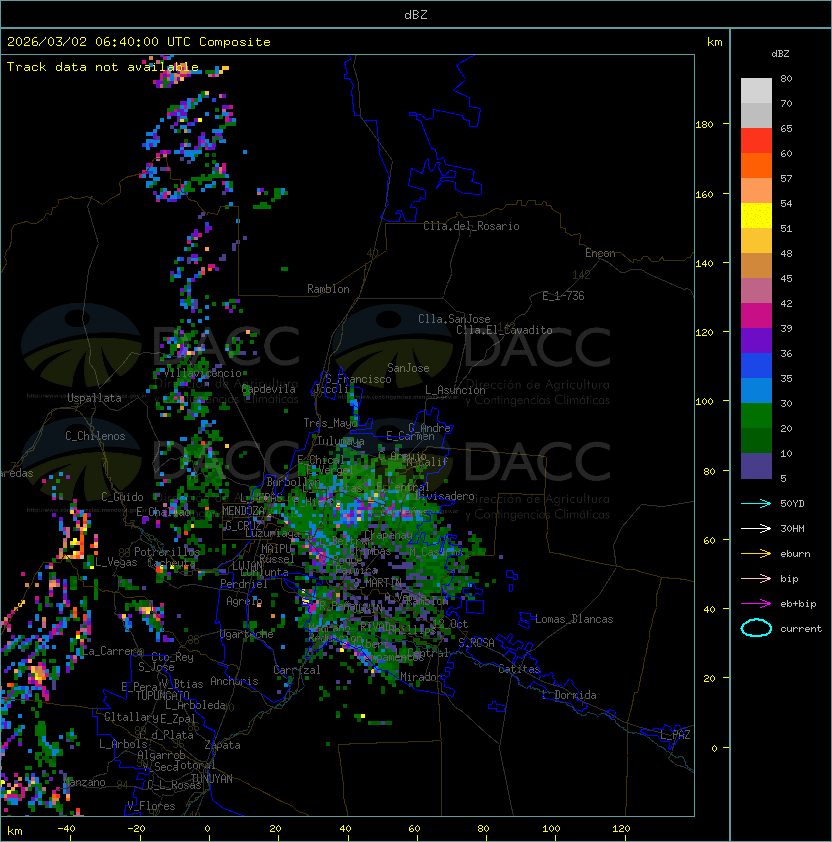
Task: Click the 'Agrelo' place label
Action: pos(244,601)
